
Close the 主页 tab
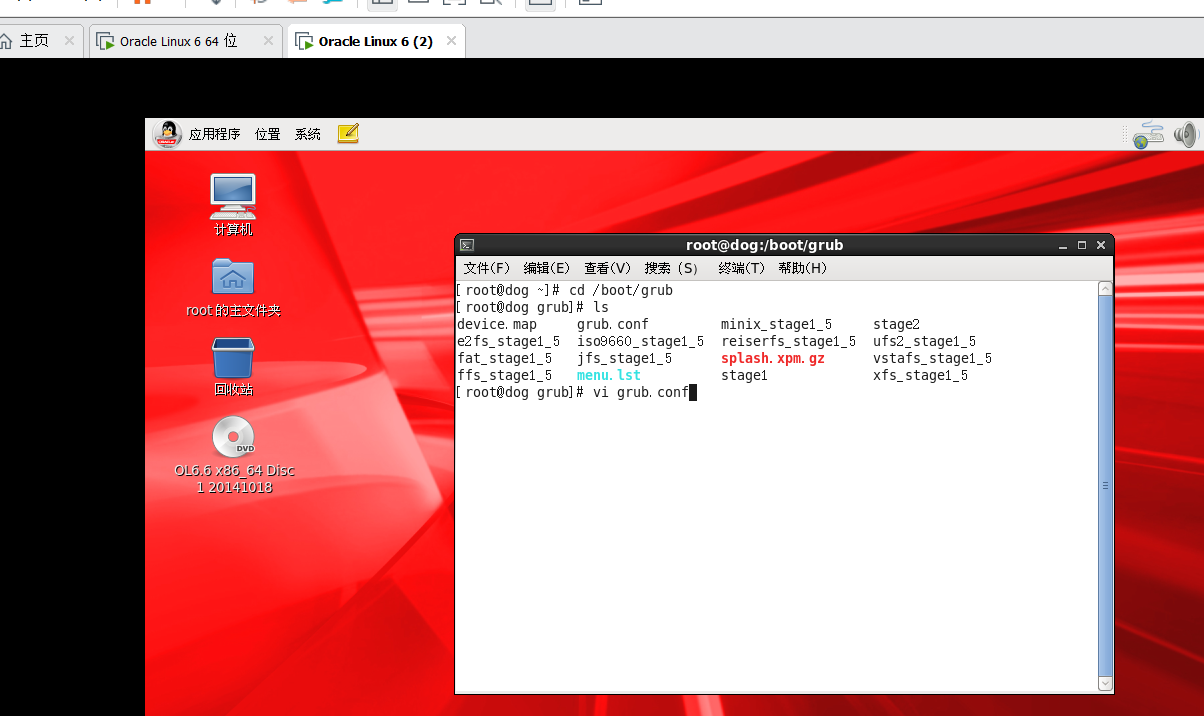coord(69,41)
